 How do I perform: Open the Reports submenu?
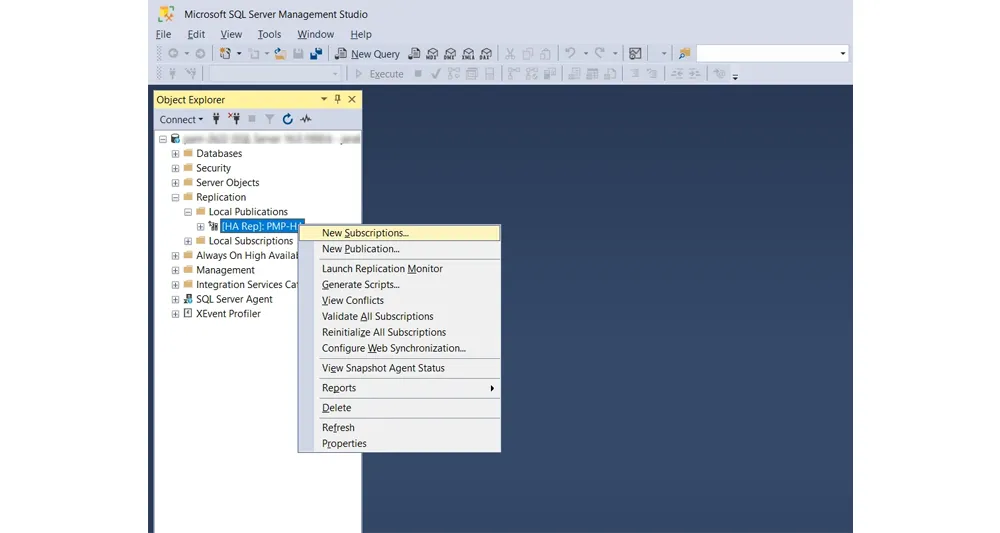(399, 388)
